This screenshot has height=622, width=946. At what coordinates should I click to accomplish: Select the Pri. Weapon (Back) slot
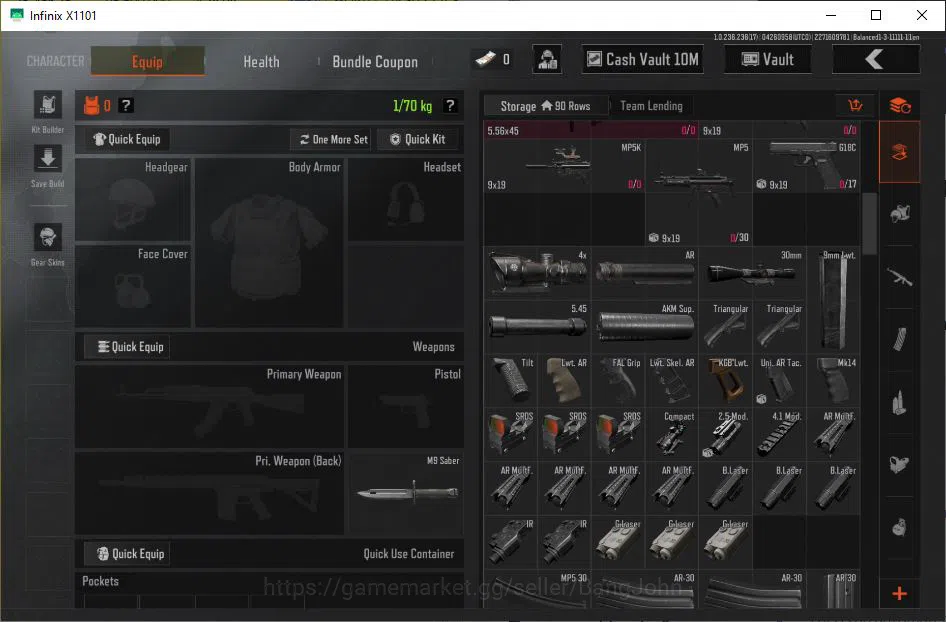[x=209, y=493]
